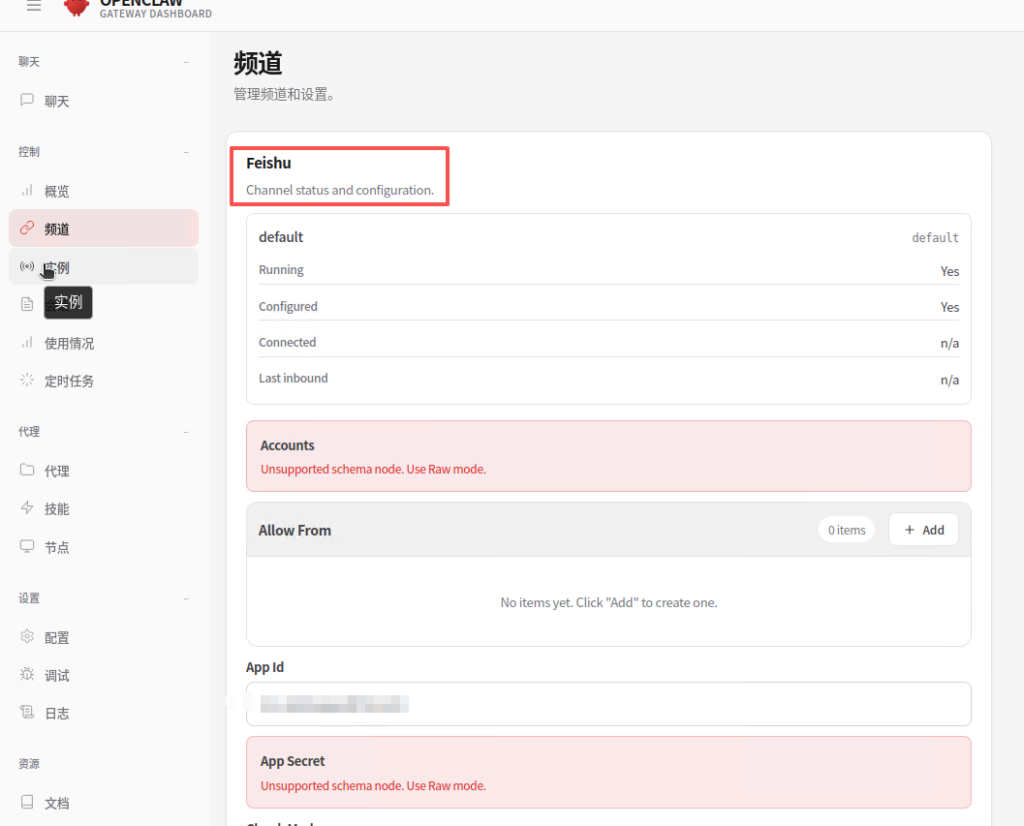Collapse the 控制 sidebar section
This screenshot has width=1024, height=826.
coord(186,152)
